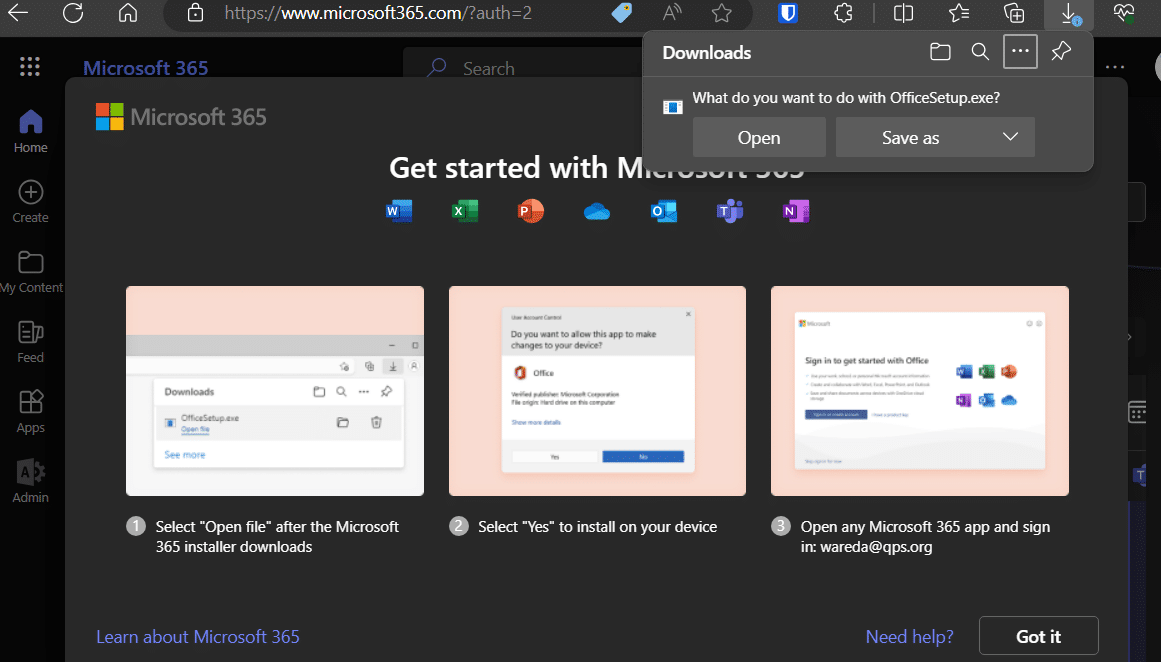Open the Need help? link
The image size is (1161, 662).
pyautogui.click(x=909, y=637)
